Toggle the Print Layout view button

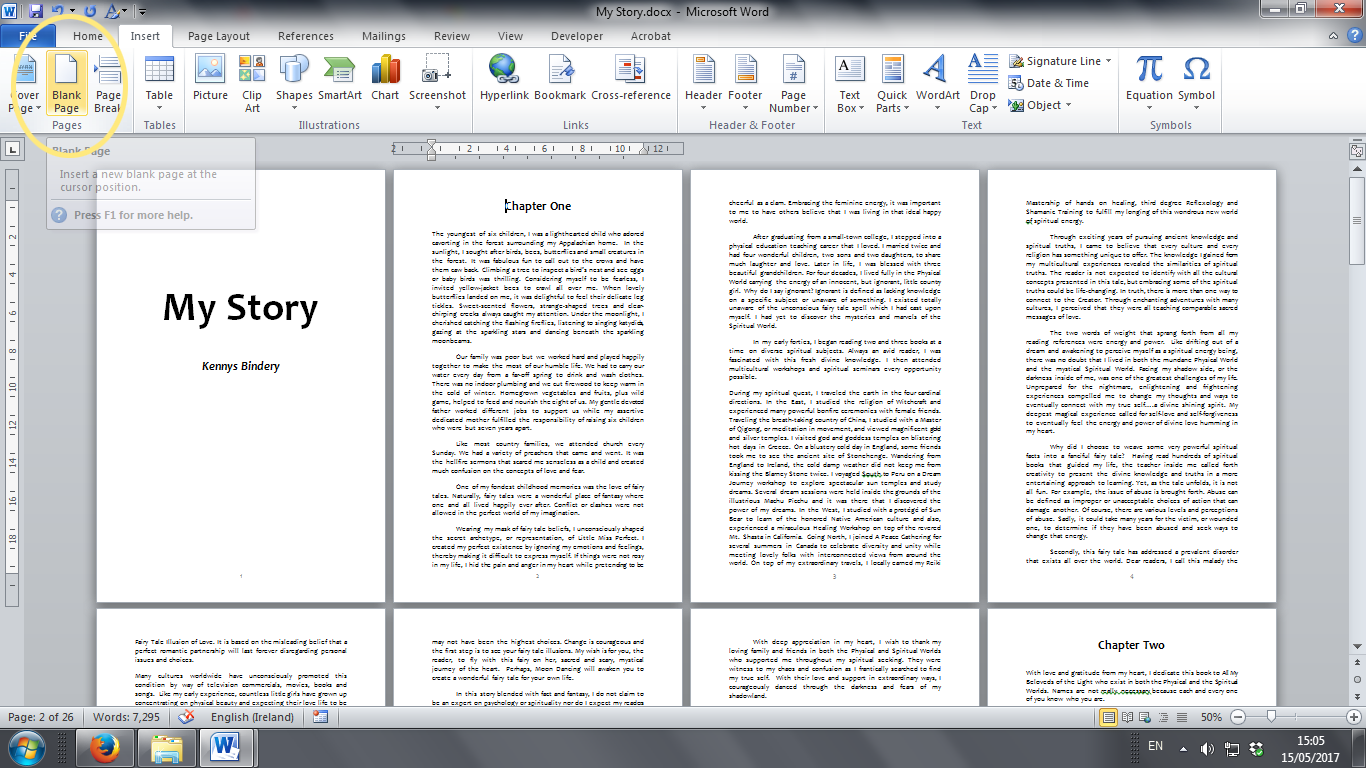[x=1108, y=718]
